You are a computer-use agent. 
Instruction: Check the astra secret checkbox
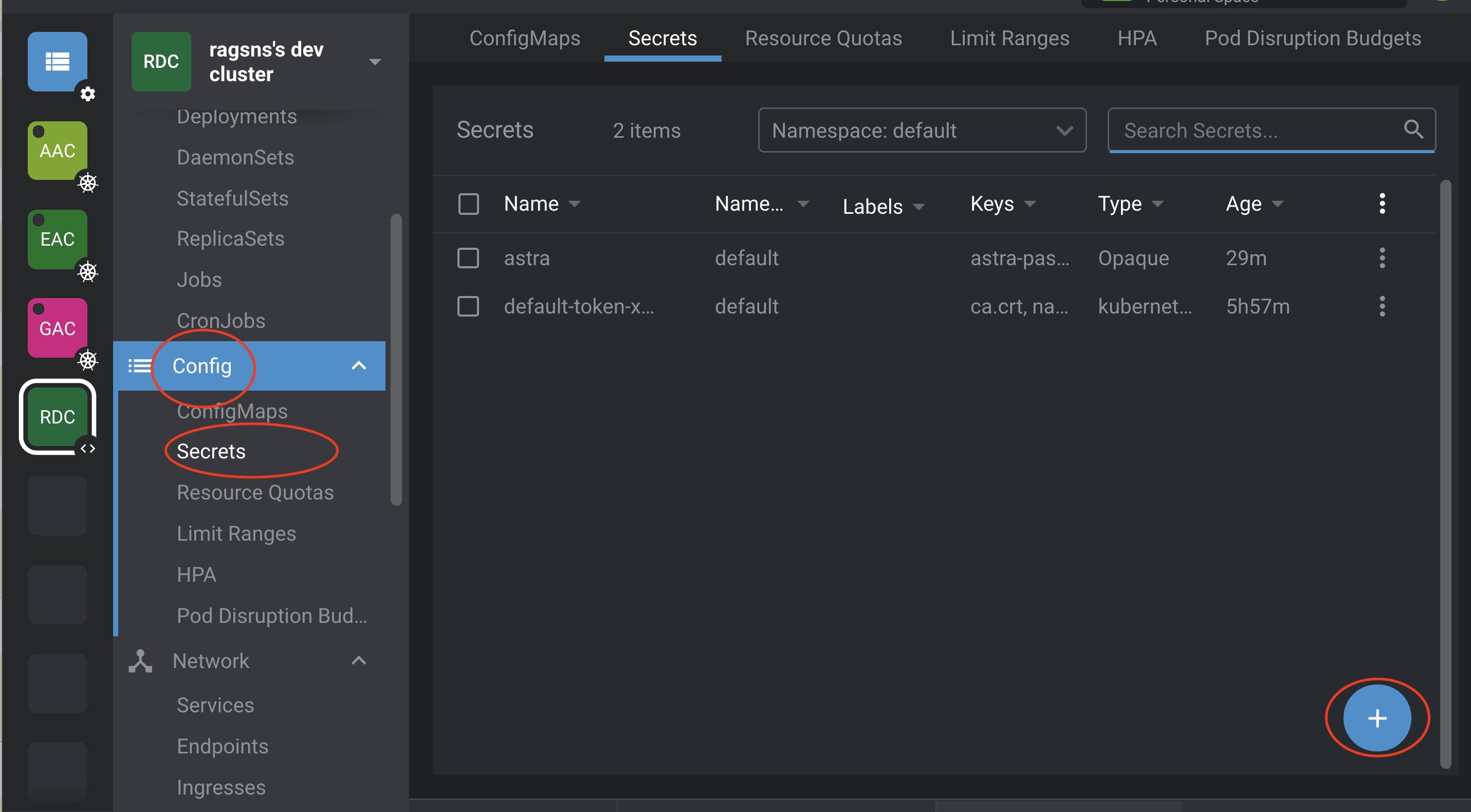[x=468, y=258]
